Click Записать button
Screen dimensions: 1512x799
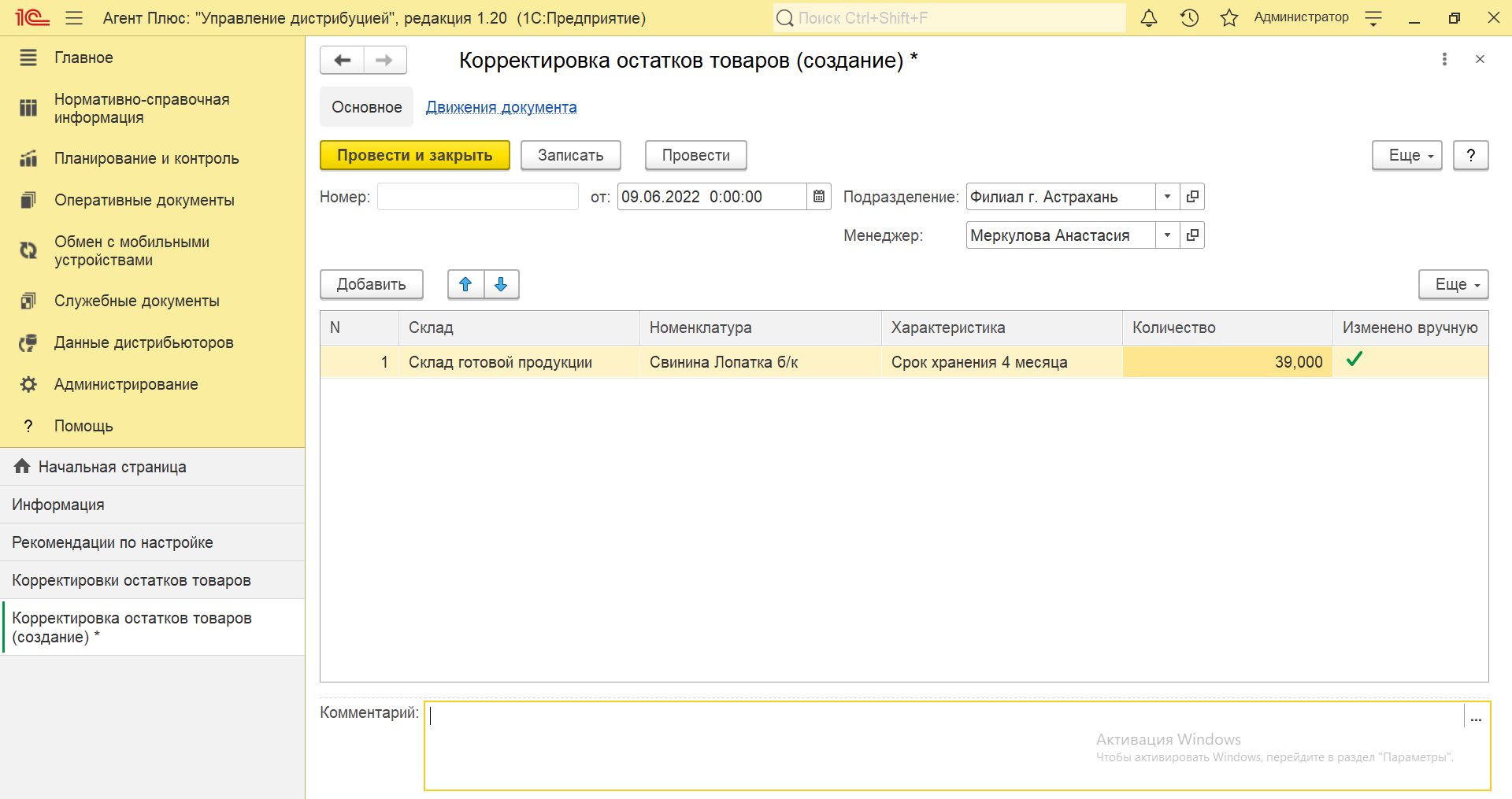point(570,155)
